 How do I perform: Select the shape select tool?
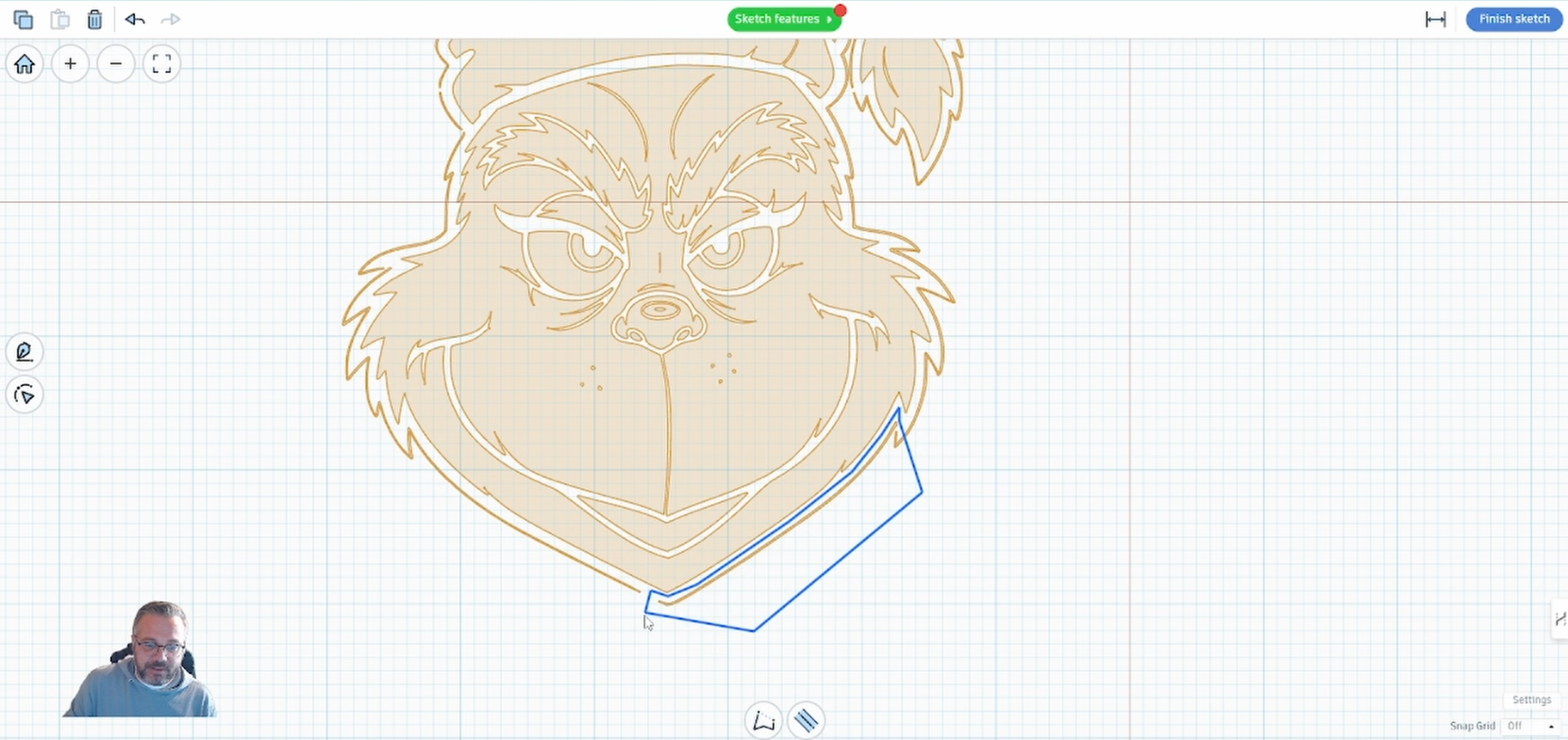tap(25, 395)
